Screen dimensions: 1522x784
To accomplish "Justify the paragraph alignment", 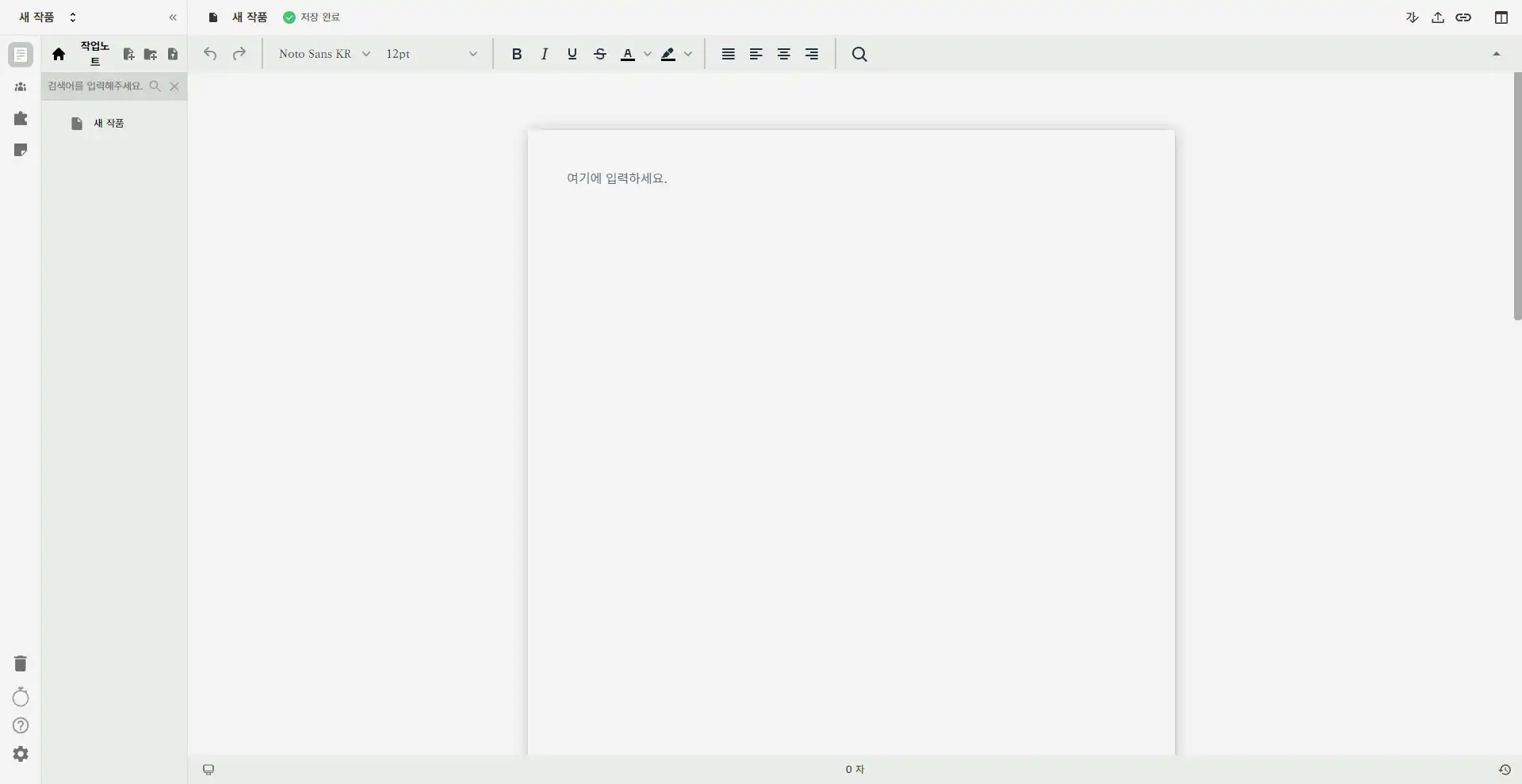I will (728, 54).
